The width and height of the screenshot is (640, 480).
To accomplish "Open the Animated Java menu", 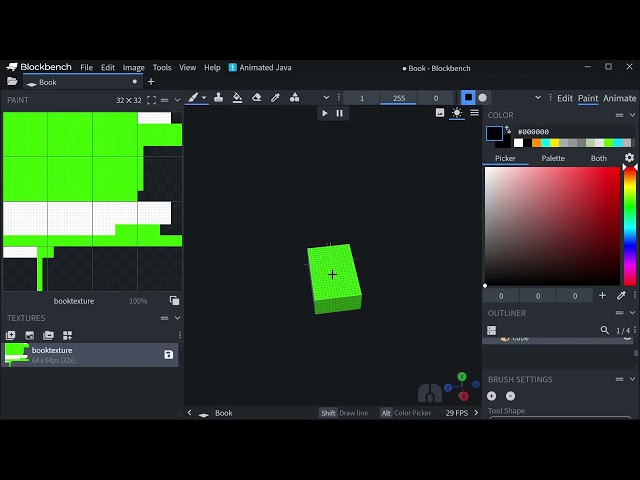I will pyautogui.click(x=260, y=67).
